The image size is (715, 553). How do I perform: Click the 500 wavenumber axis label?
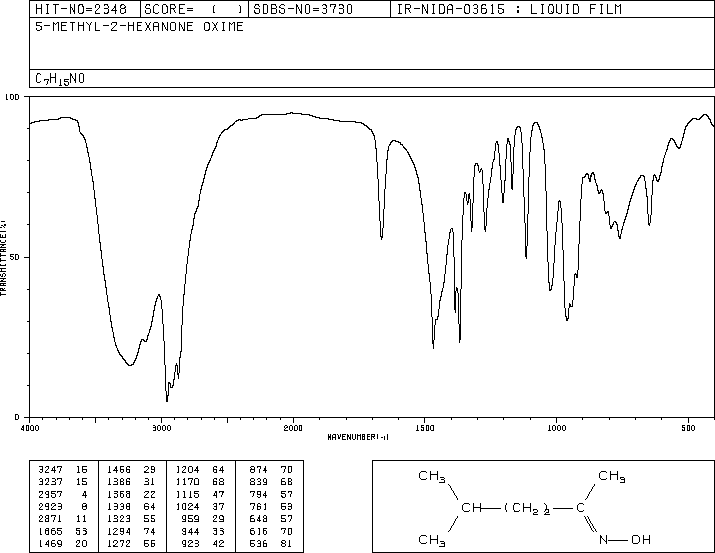coord(688,428)
